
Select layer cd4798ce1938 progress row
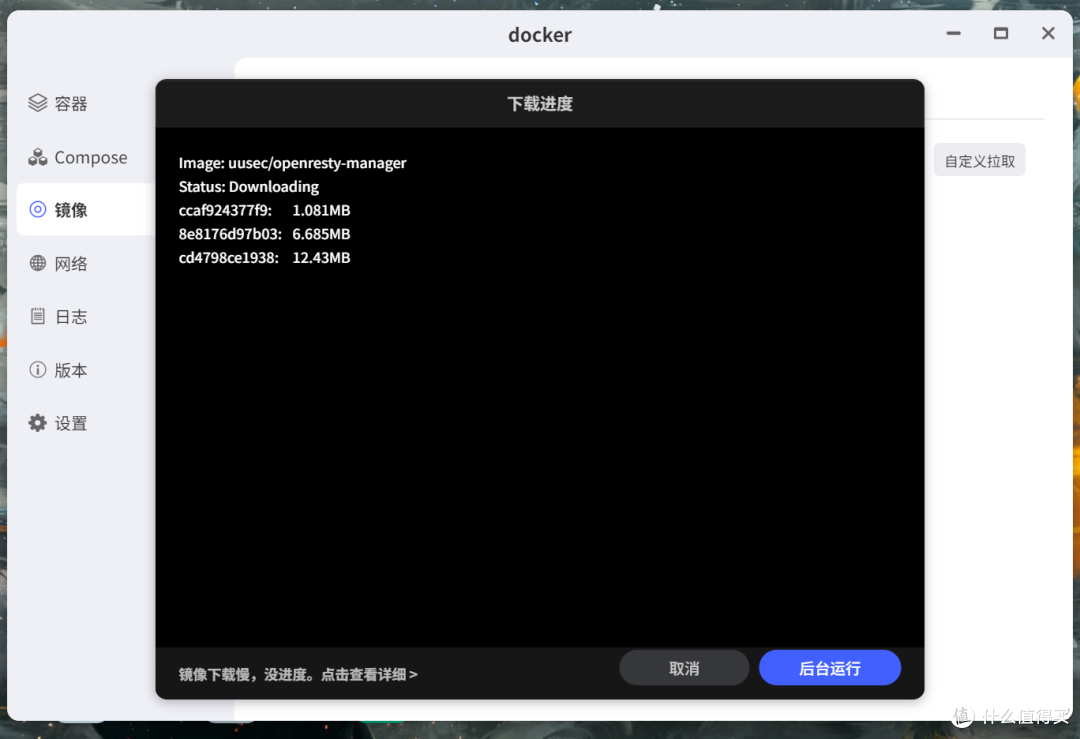tap(264, 258)
